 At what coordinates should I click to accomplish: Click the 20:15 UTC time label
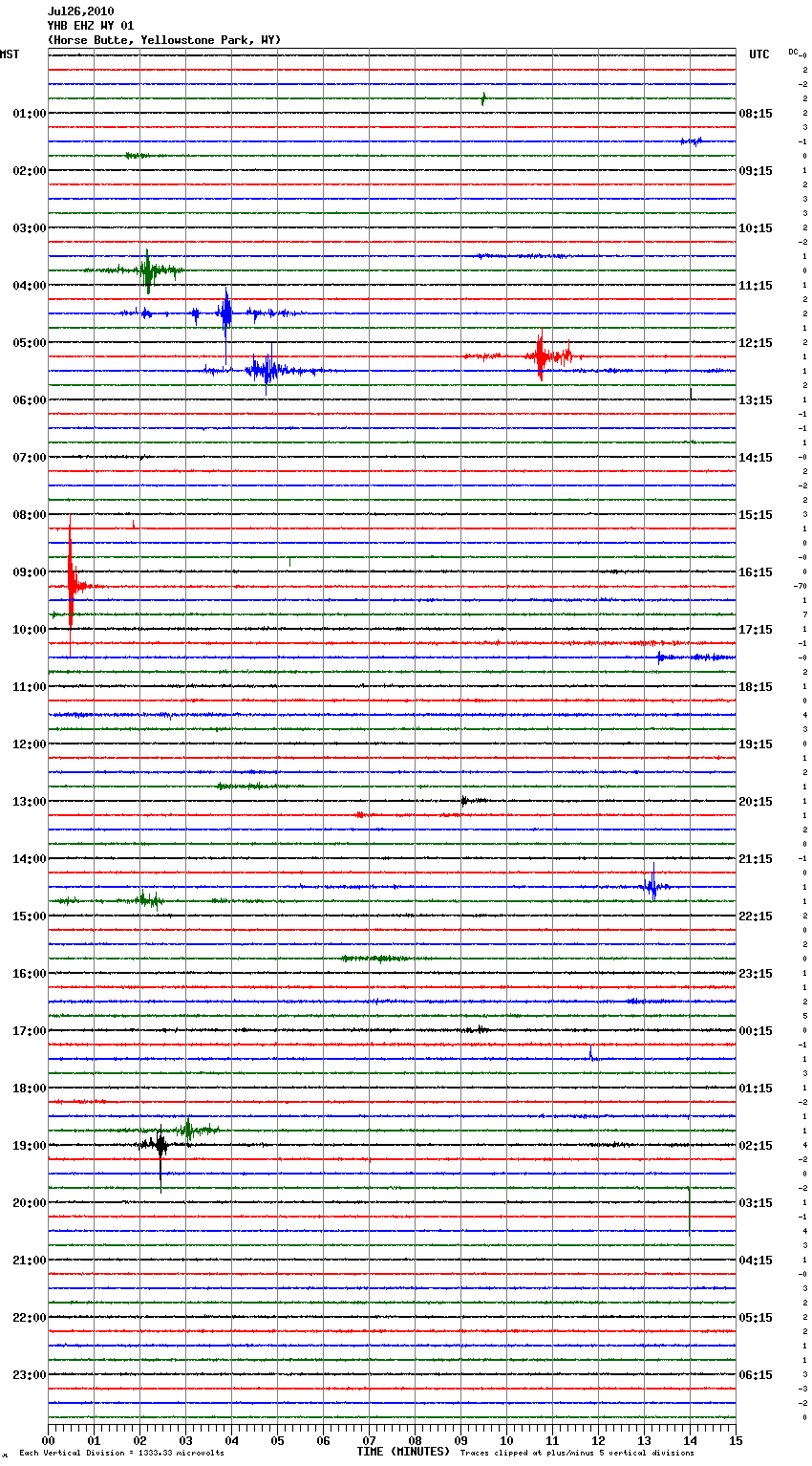pyautogui.click(x=756, y=802)
